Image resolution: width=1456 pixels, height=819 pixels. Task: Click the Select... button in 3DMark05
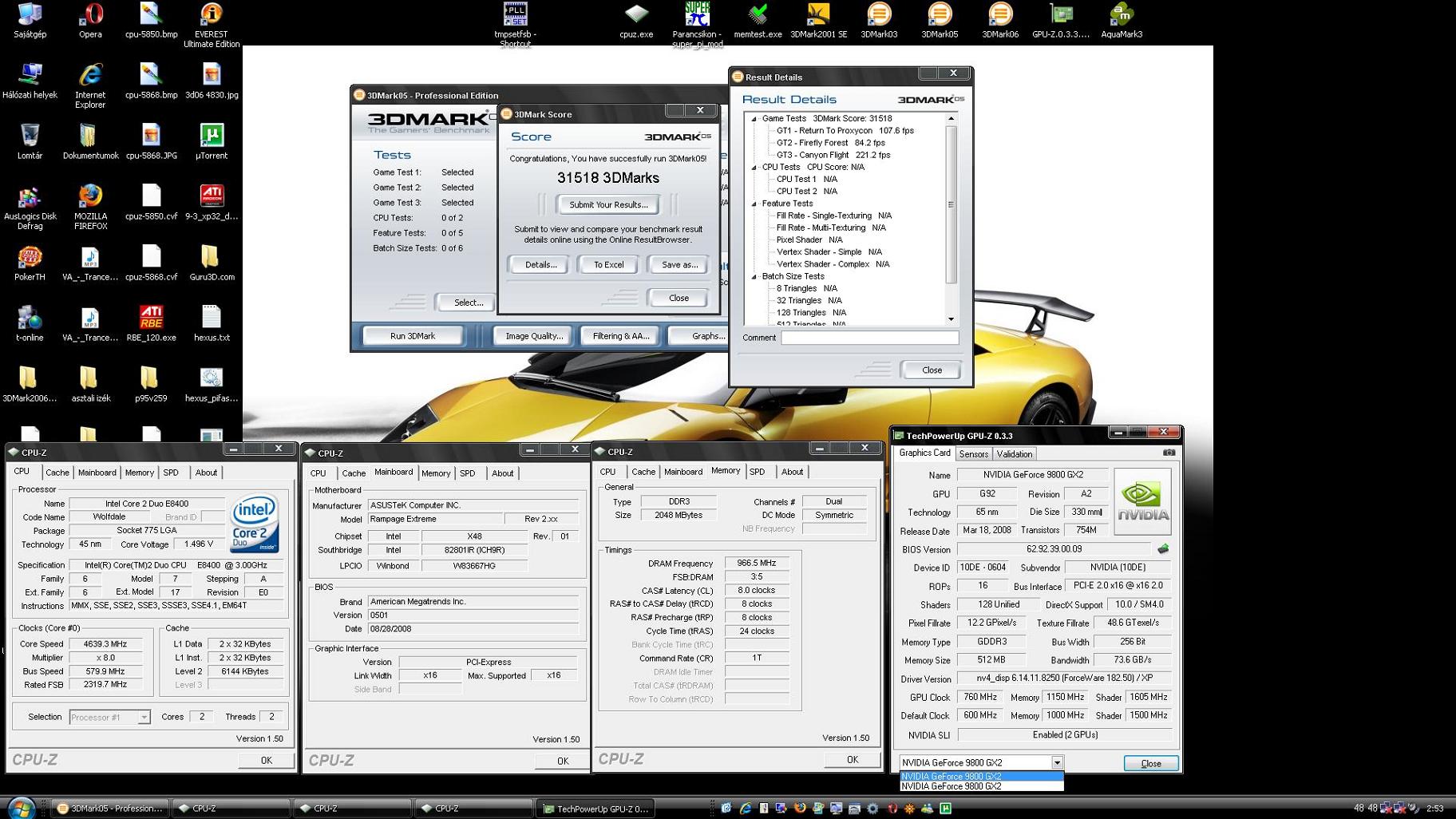click(469, 303)
